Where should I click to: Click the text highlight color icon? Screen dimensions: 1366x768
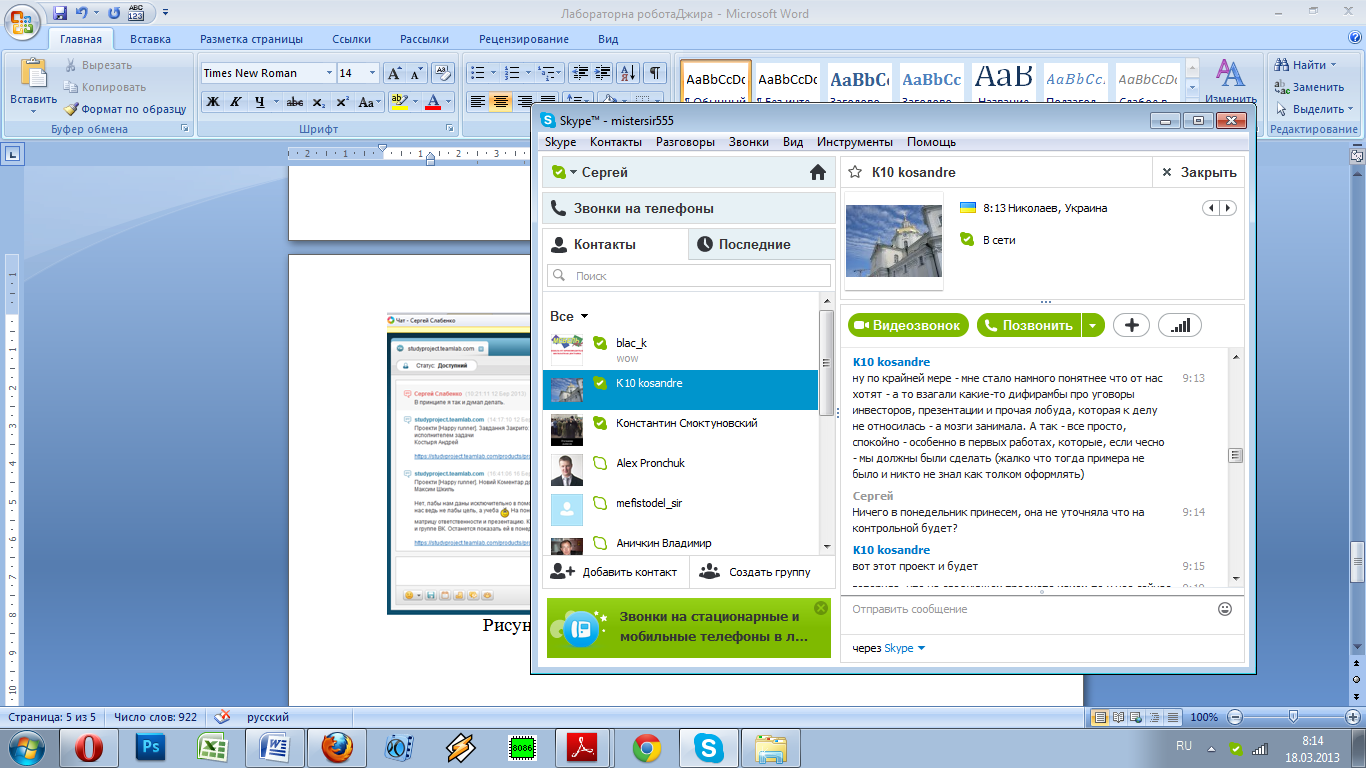399,102
